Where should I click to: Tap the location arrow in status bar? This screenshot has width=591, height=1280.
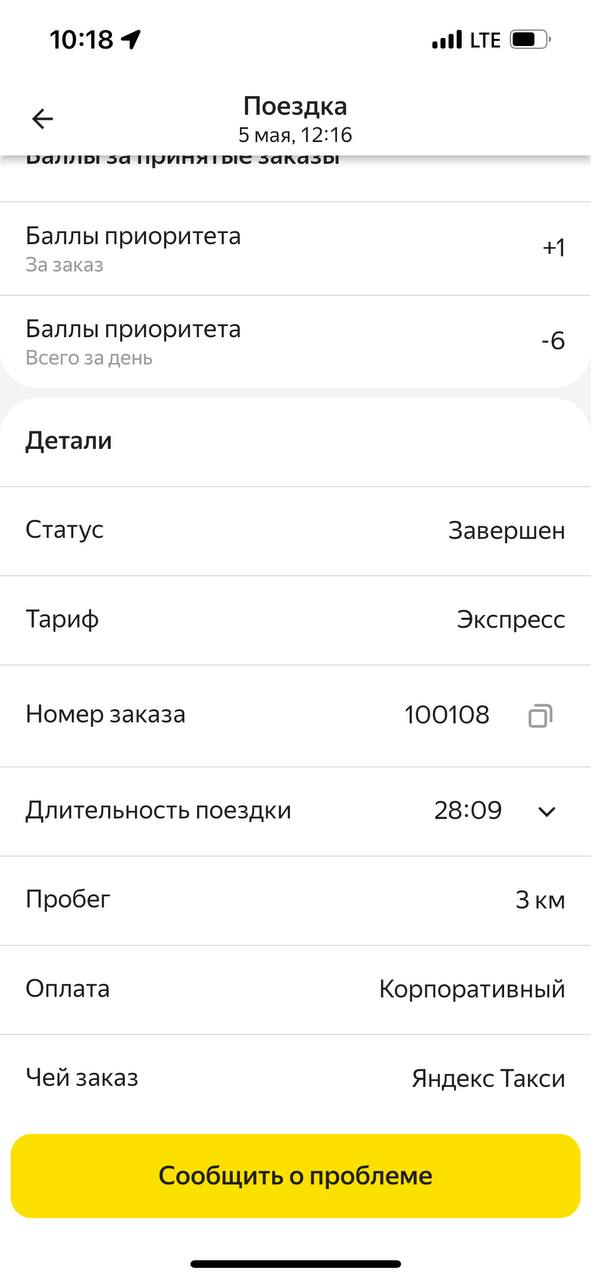(x=131, y=40)
